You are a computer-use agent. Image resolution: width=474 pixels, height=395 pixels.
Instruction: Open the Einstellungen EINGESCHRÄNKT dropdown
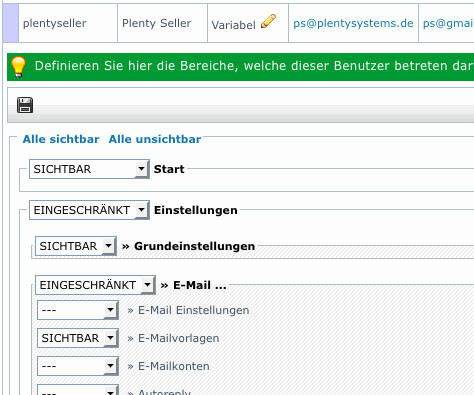[x=89, y=210]
